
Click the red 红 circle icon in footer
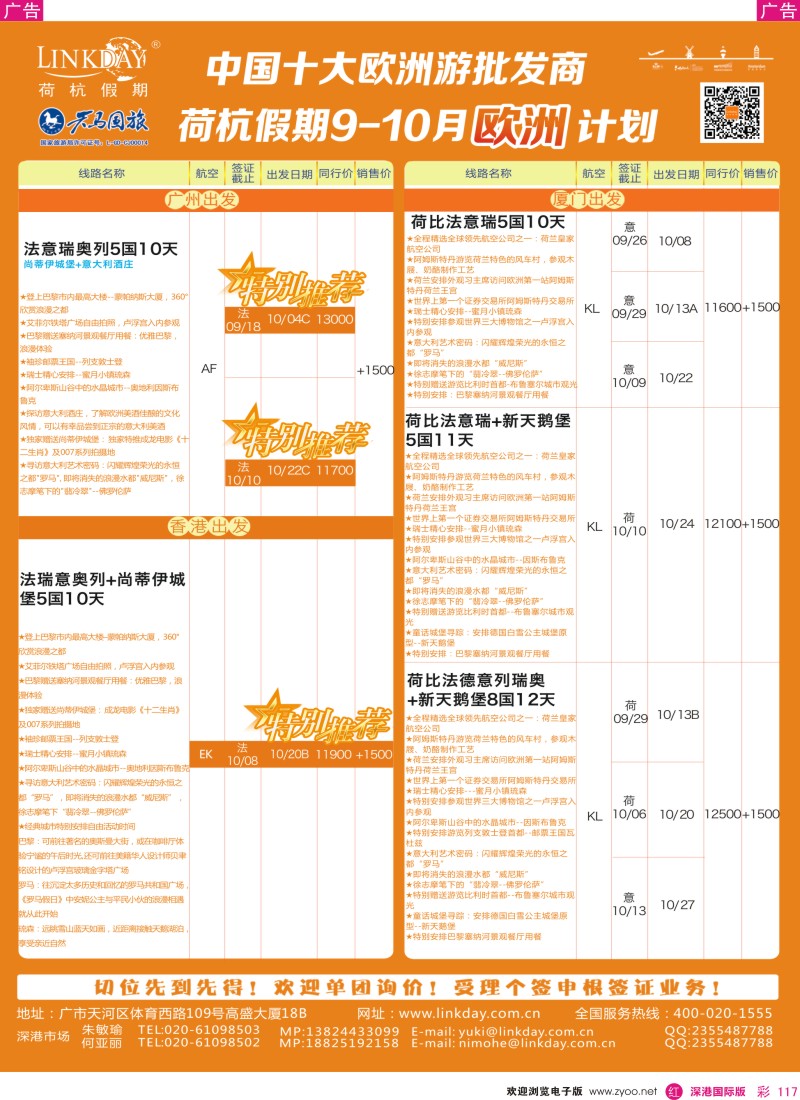[x=673, y=1091]
